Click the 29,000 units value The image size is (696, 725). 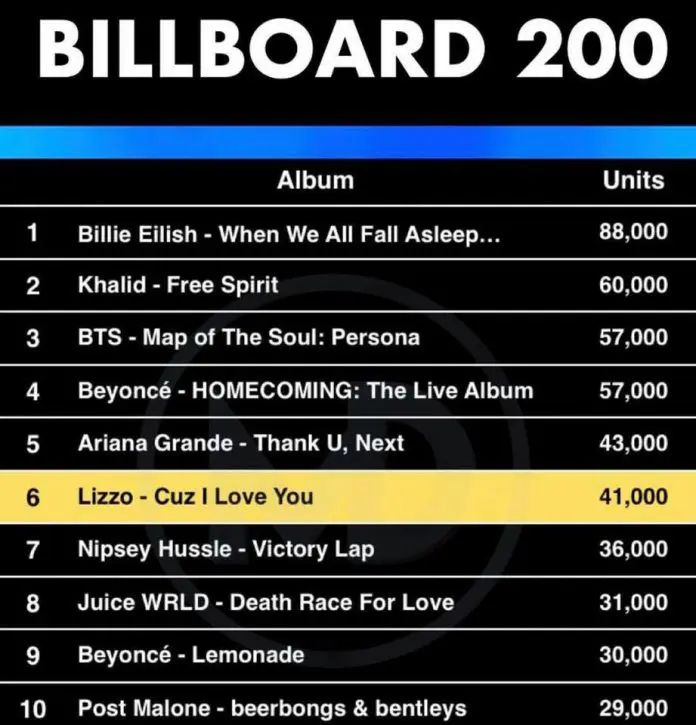click(x=633, y=709)
